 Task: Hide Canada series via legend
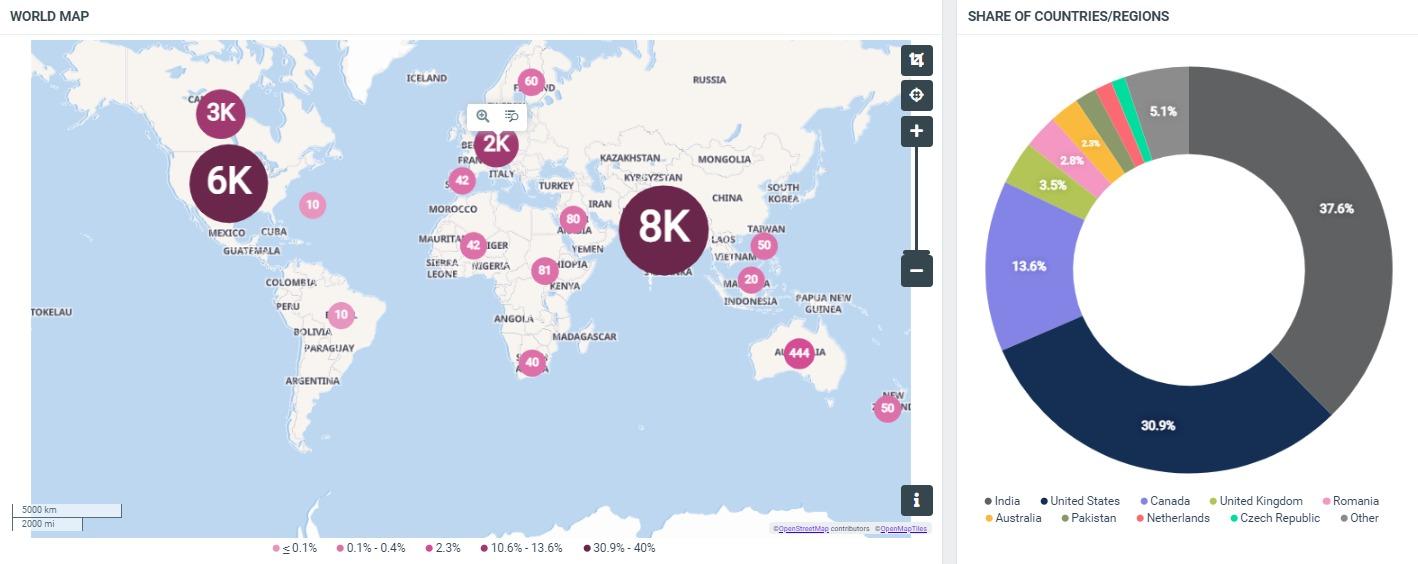1164,501
